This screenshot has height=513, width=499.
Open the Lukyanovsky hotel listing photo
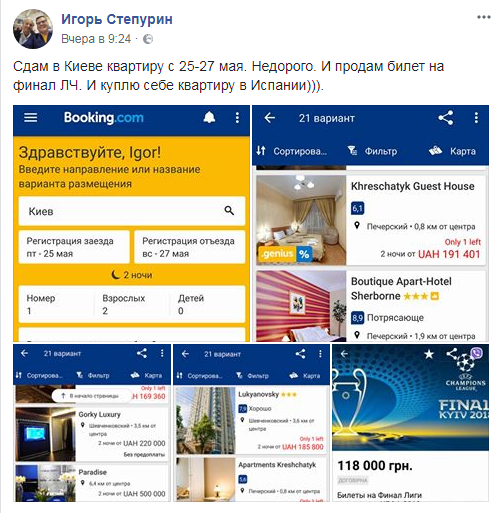pos(206,420)
